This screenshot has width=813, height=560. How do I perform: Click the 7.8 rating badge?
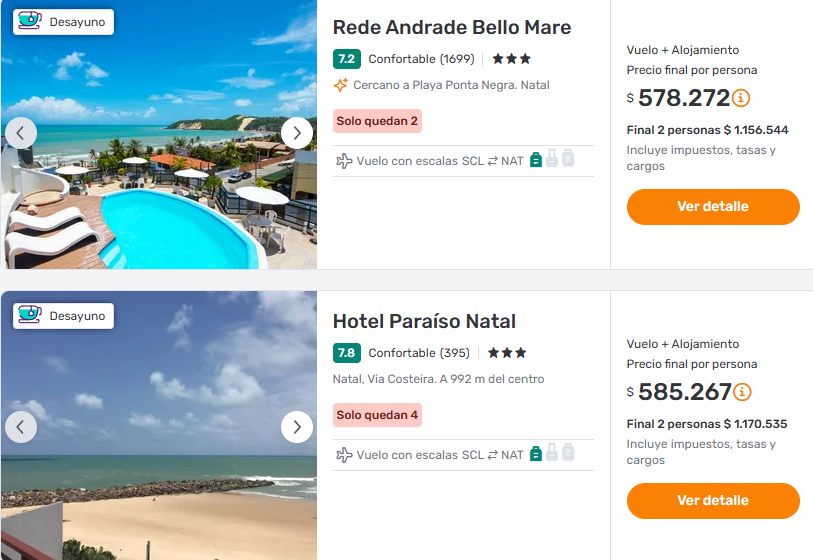[x=346, y=353]
